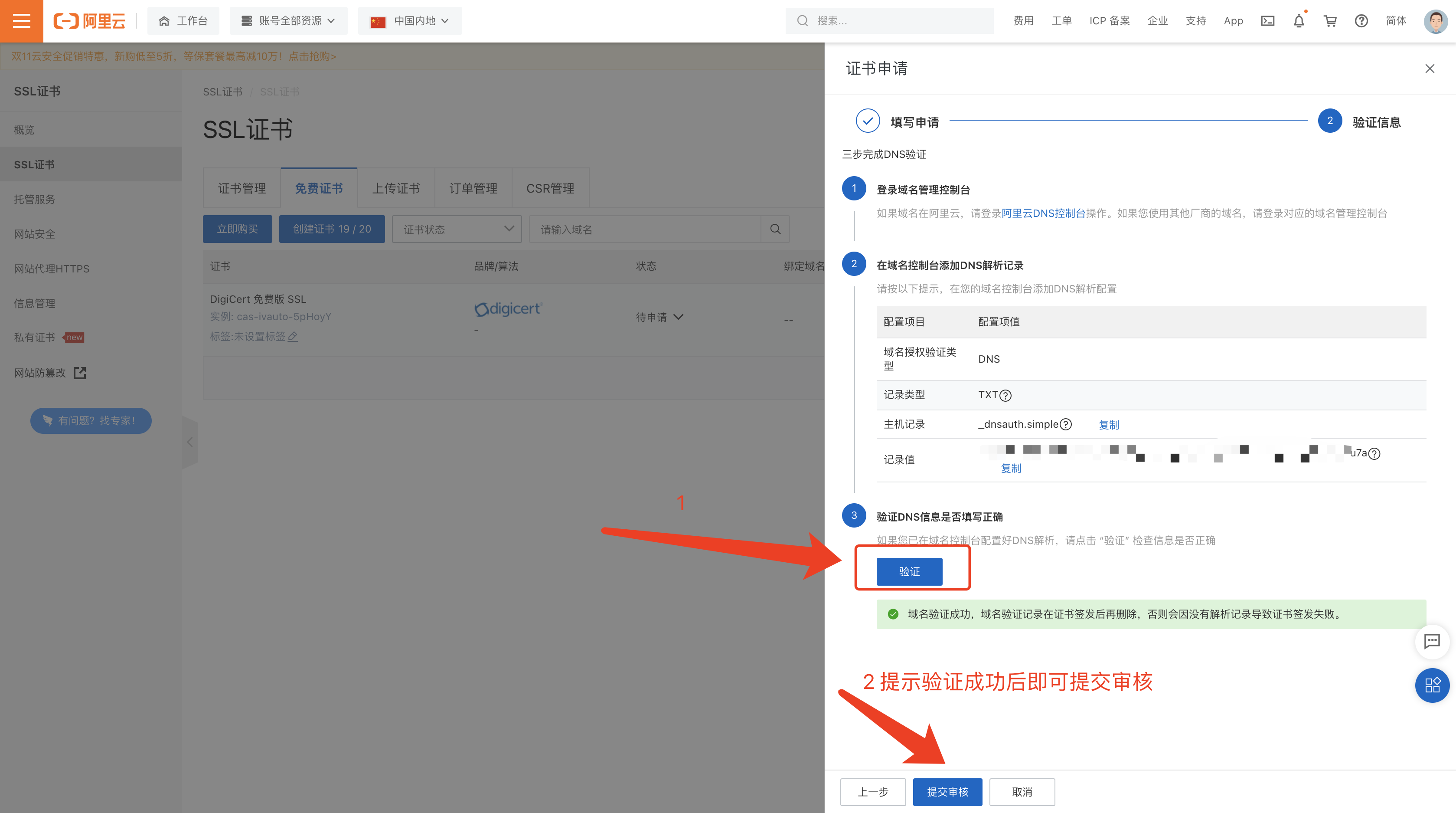Switch to the 上传证书 tab
This screenshot has width=1456, height=813.
(395, 188)
